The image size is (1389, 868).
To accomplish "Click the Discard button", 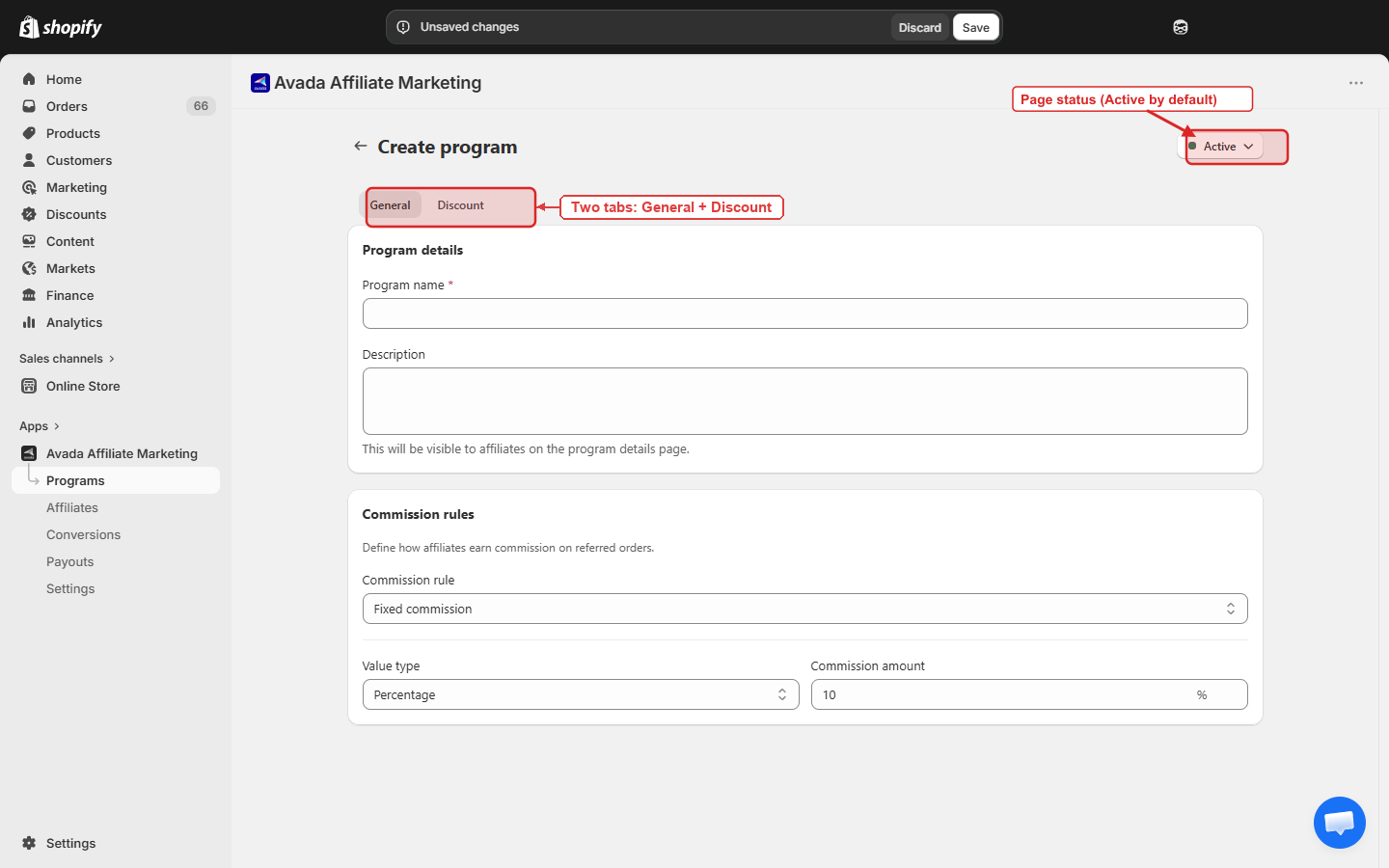I will tap(919, 27).
